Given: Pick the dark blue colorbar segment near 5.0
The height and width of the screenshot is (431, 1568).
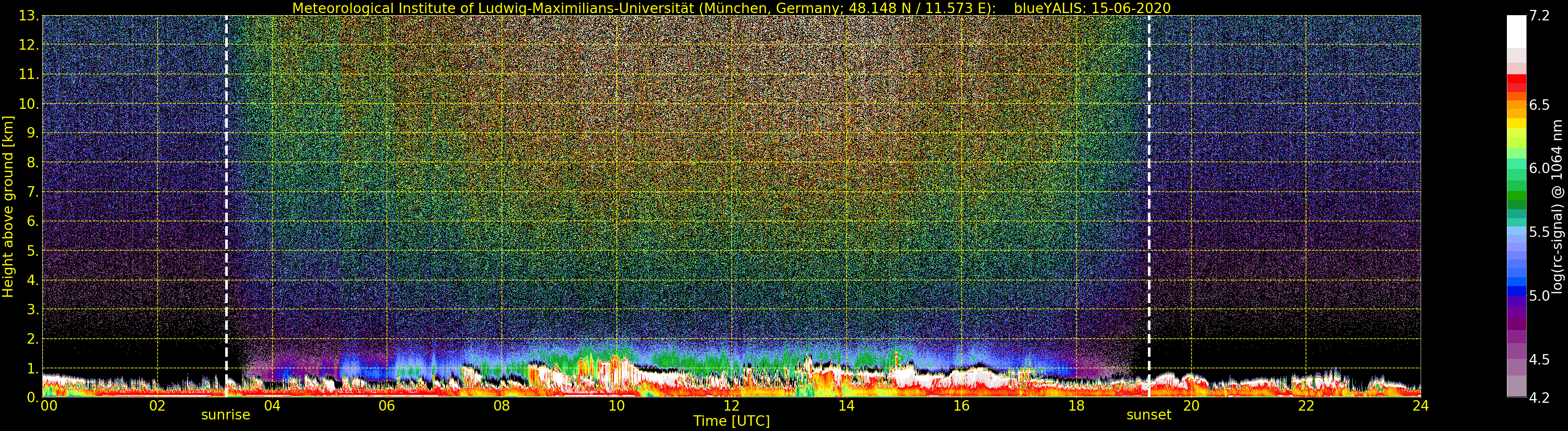Looking at the screenshot, I should coord(1516,291).
